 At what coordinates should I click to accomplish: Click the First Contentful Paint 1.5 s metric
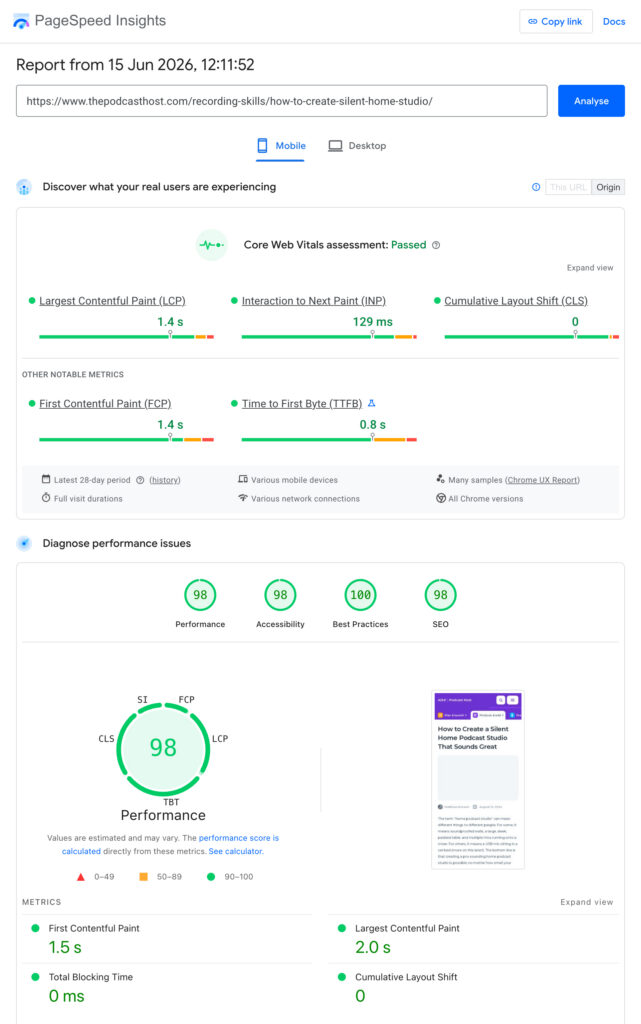167,938
